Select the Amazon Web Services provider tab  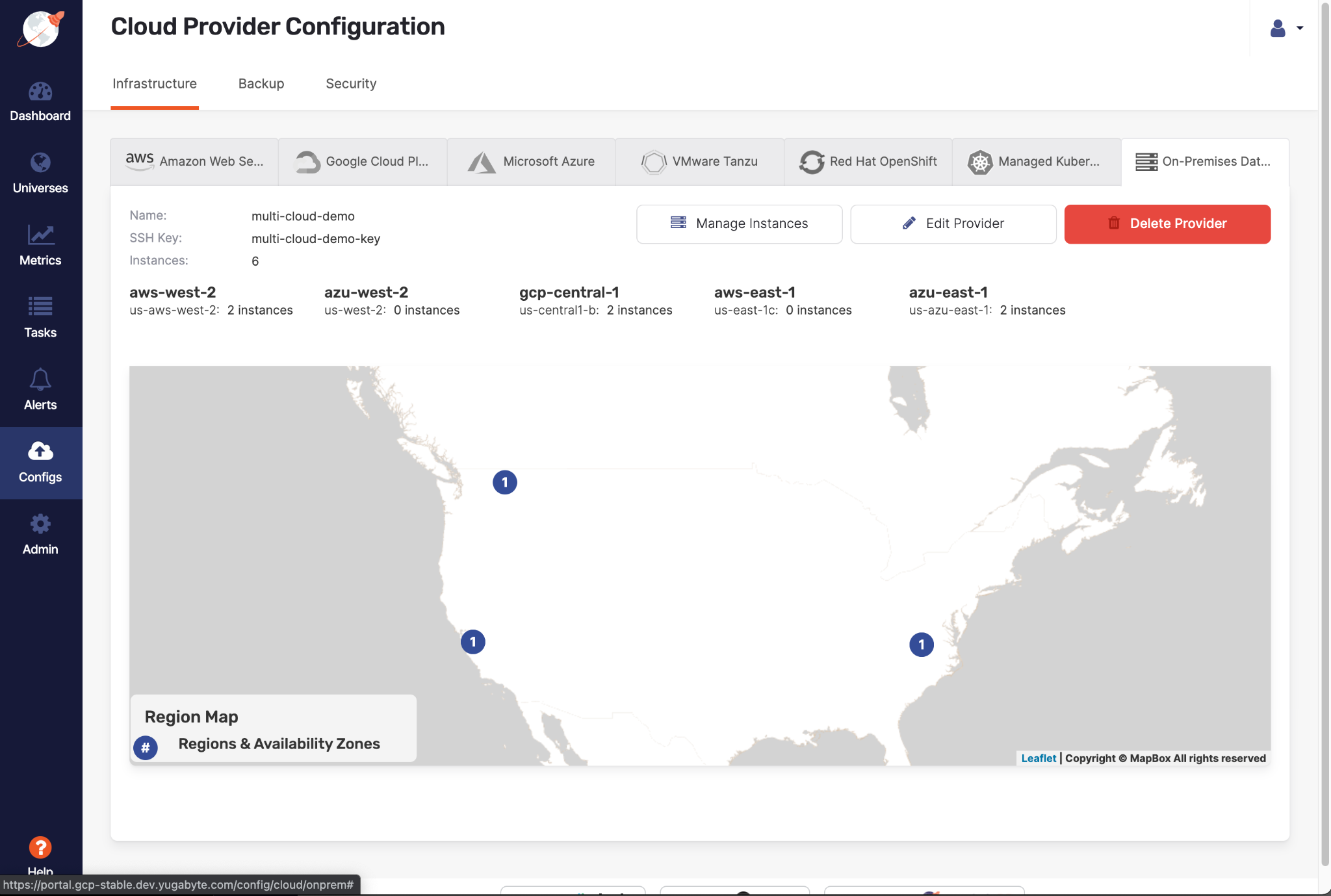click(194, 162)
